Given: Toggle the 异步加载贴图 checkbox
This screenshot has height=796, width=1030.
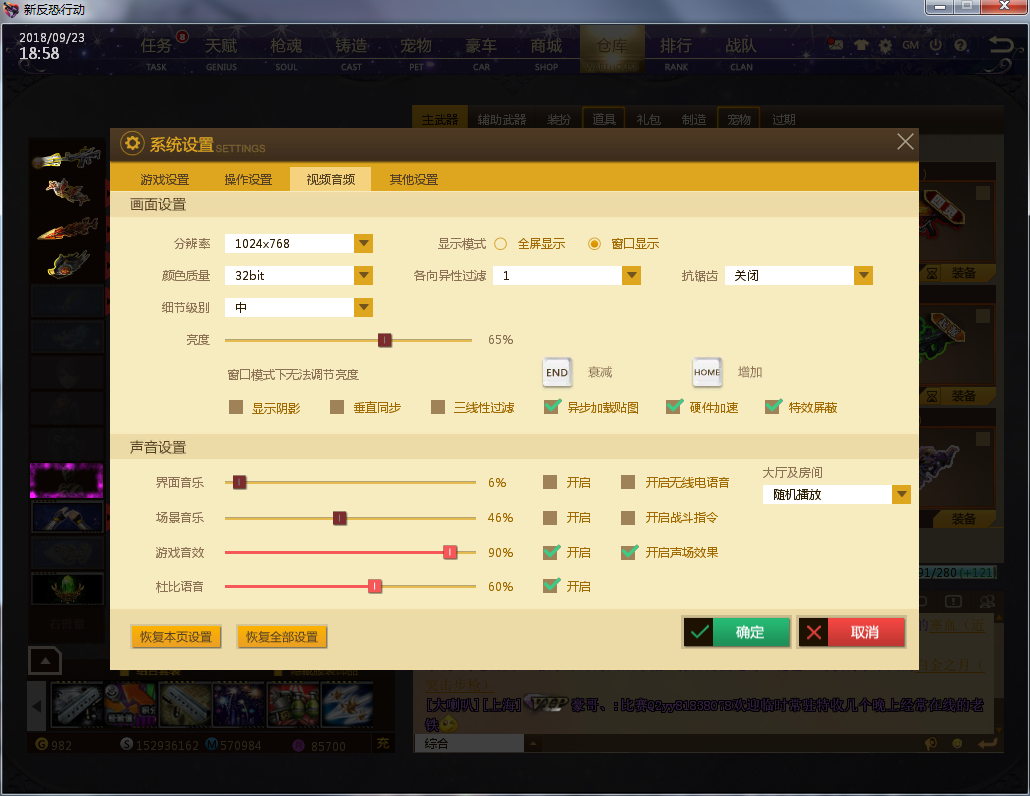Looking at the screenshot, I should click(x=552, y=407).
